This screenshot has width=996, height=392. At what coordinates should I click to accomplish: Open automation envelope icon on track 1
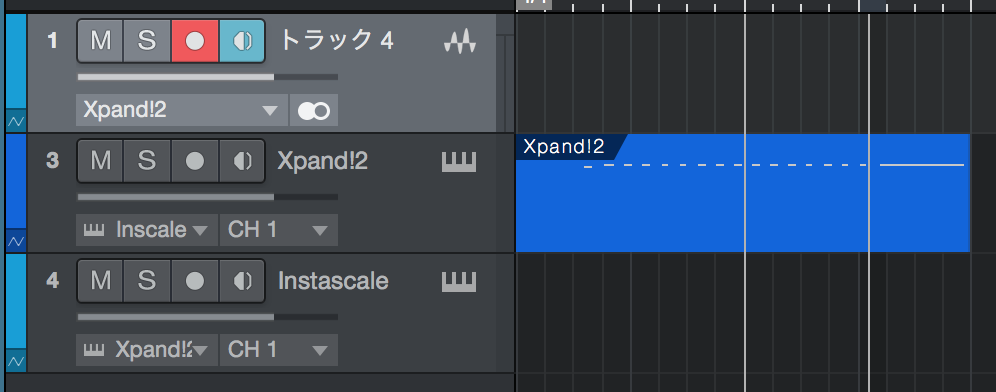click(16, 121)
